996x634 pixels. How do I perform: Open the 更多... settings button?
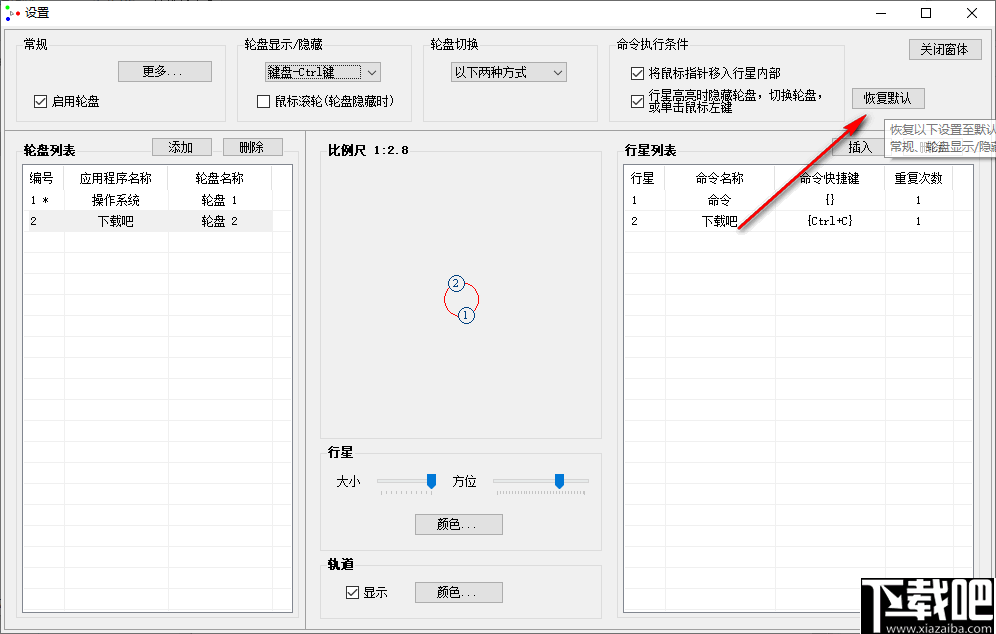coord(164,71)
